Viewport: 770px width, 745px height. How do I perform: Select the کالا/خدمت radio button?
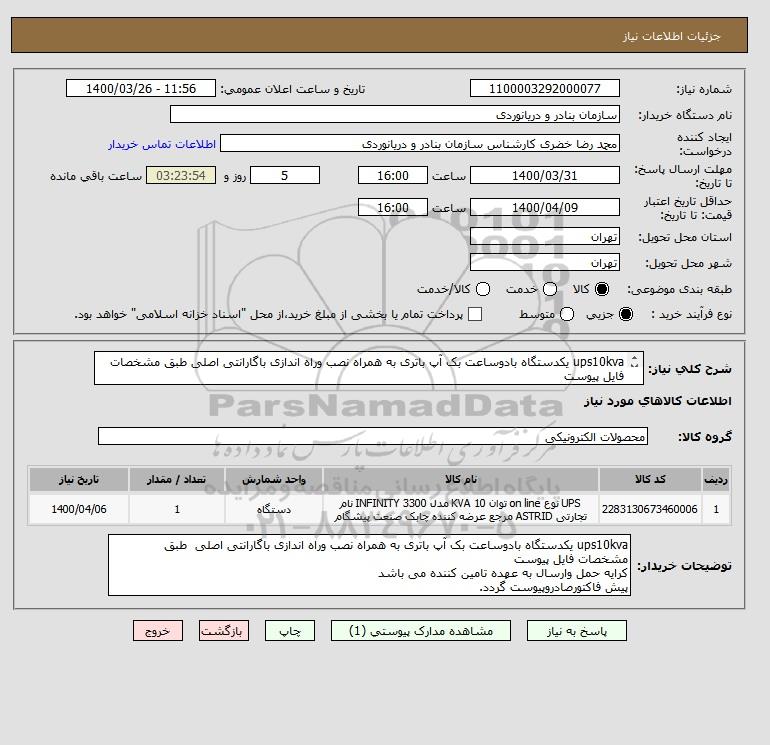tap(483, 289)
